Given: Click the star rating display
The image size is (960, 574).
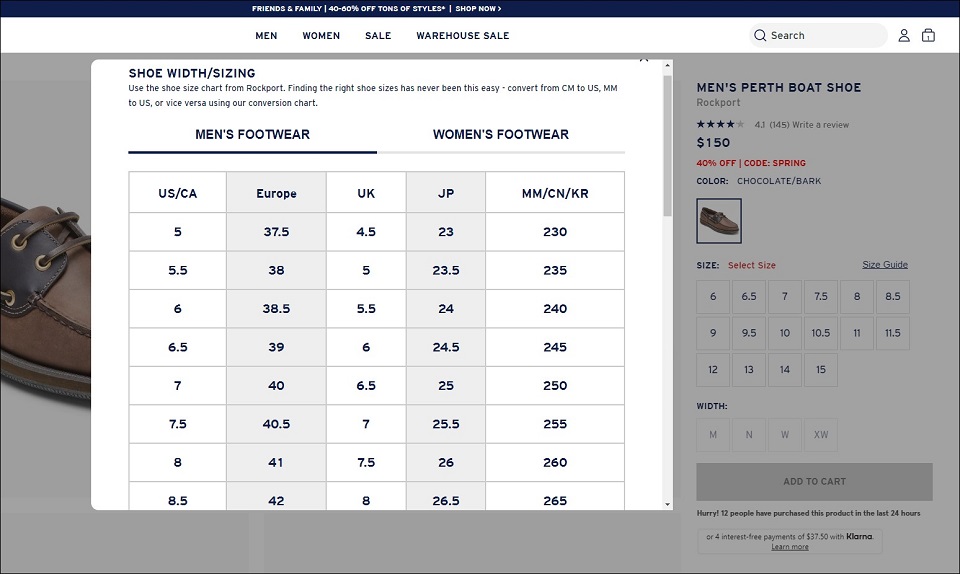Looking at the screenshot, I should tap(720, 124).
